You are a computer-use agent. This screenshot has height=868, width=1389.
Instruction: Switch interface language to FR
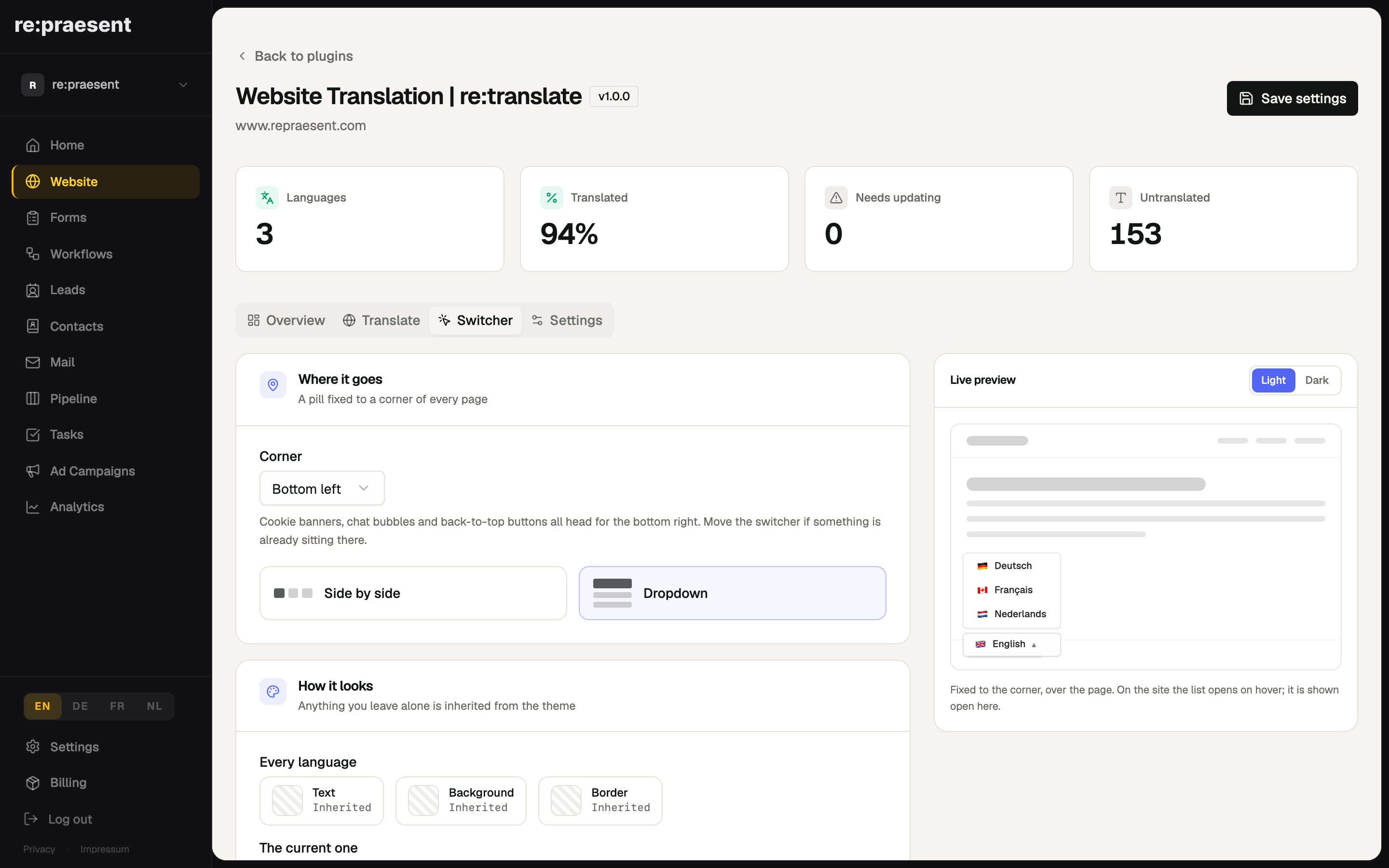click(117, 706)
